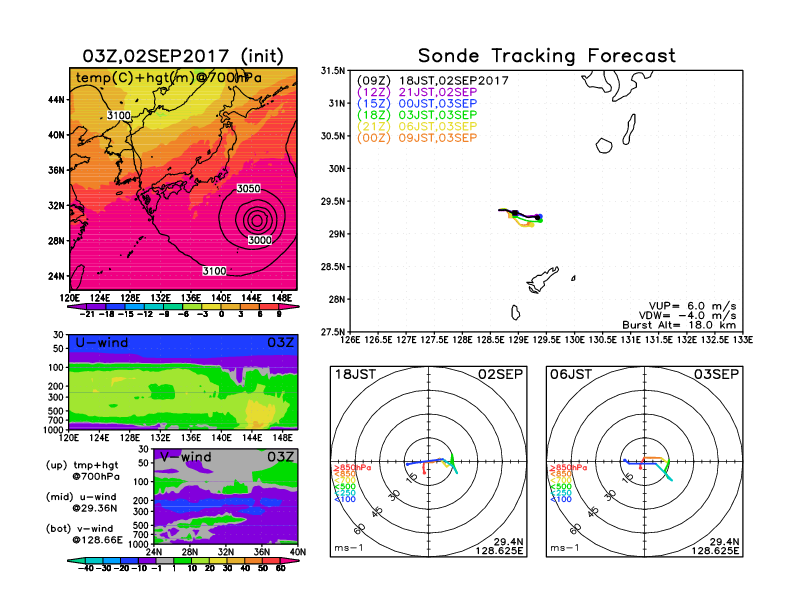This screenshot has width=792, height=612.
Task: Click the "(mid) u-wind @29.36N" note
Action: (x=81, y=502)
